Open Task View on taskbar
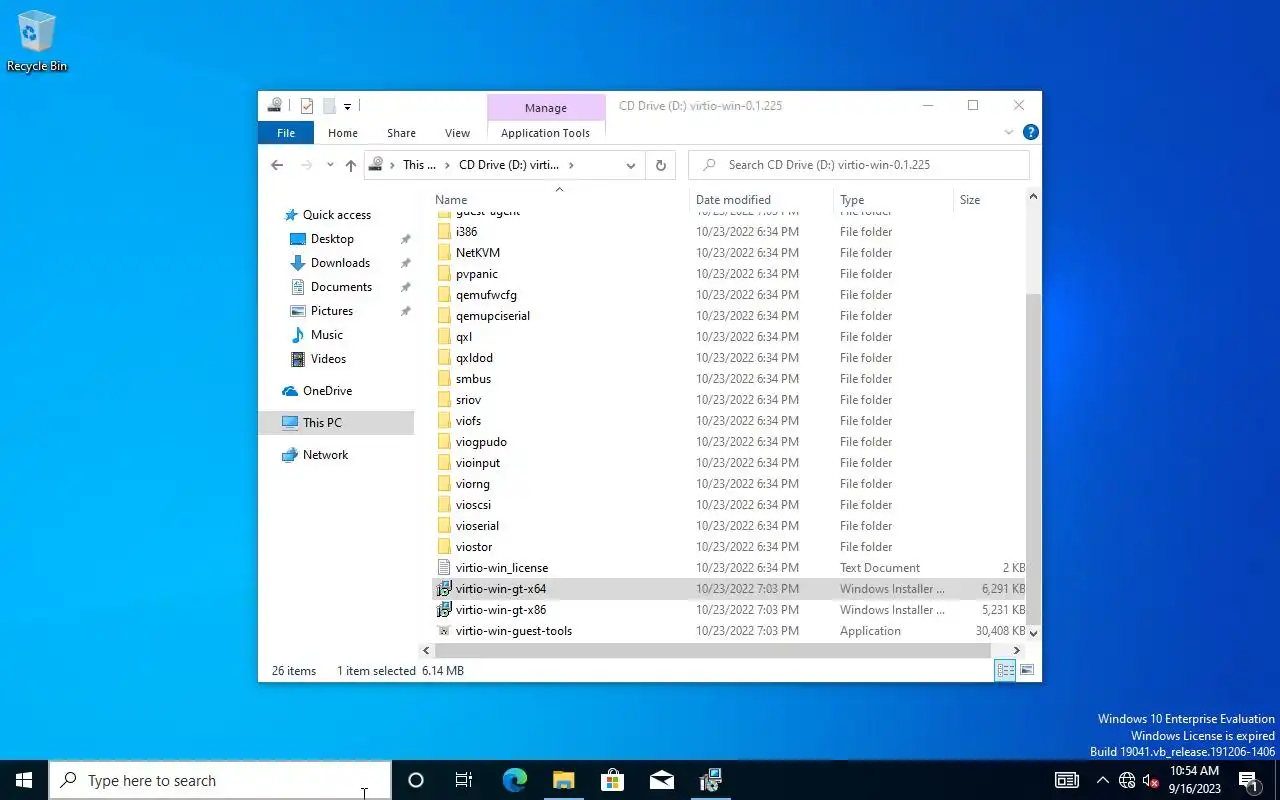Image resolution: width=1280 pixels, height=800 pixels. coord(464,780)
